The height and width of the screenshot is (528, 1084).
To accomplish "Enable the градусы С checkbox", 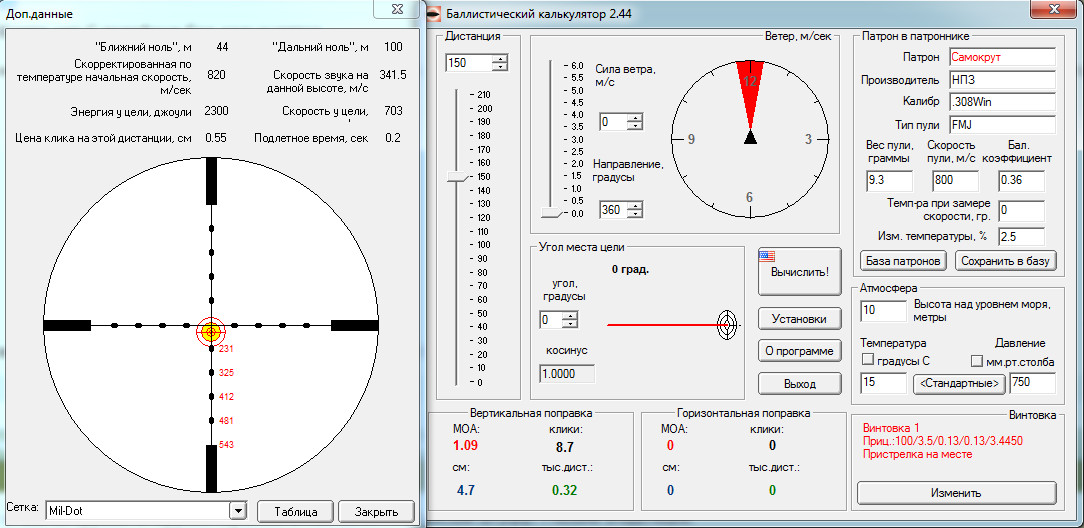I will pos(868,361).
